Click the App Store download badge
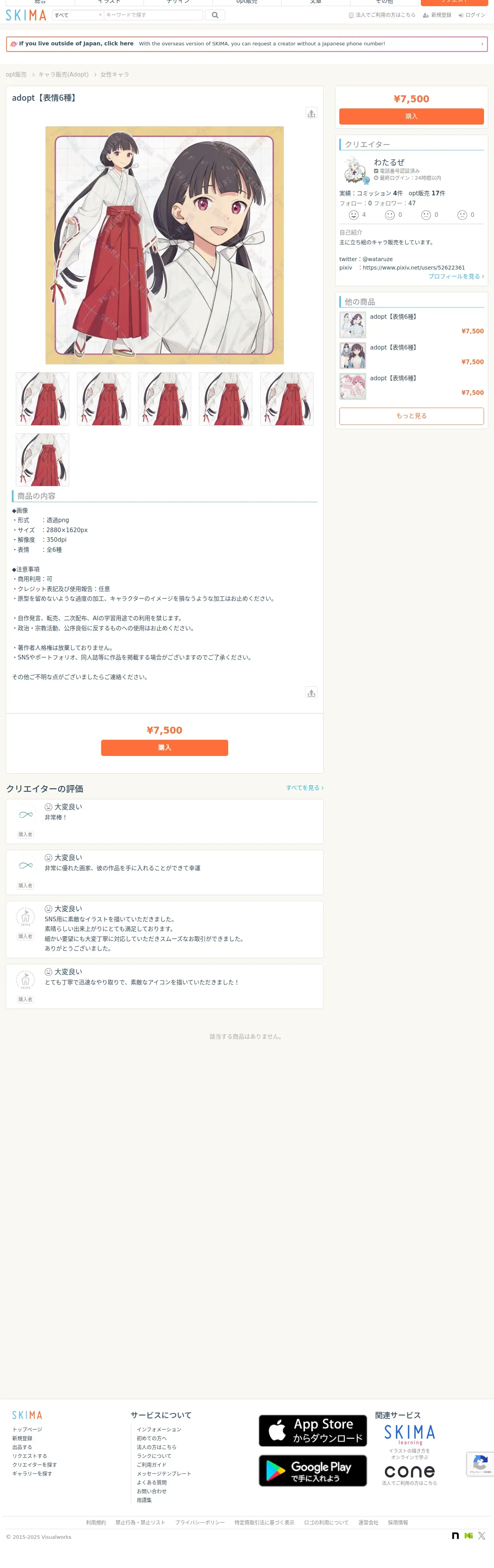Screen dimensions: 494x1568 click(313, 1430)
